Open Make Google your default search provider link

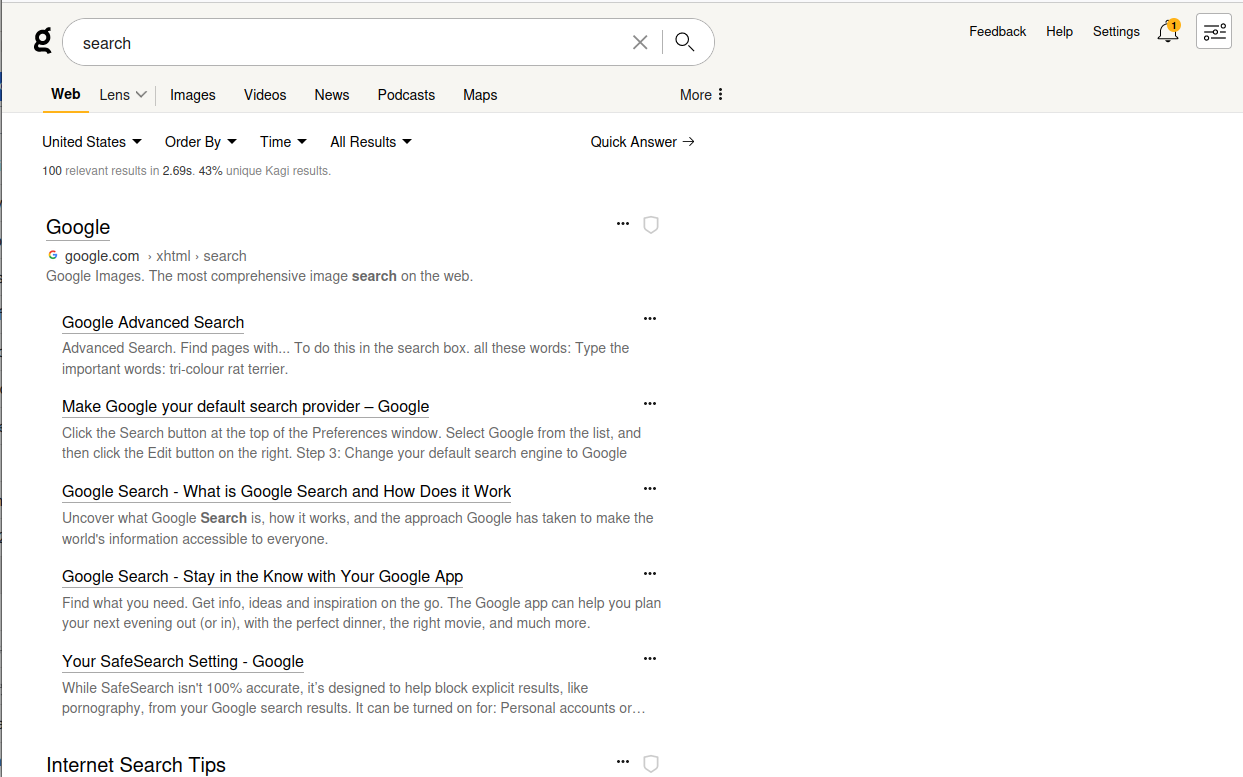point(246,406)
